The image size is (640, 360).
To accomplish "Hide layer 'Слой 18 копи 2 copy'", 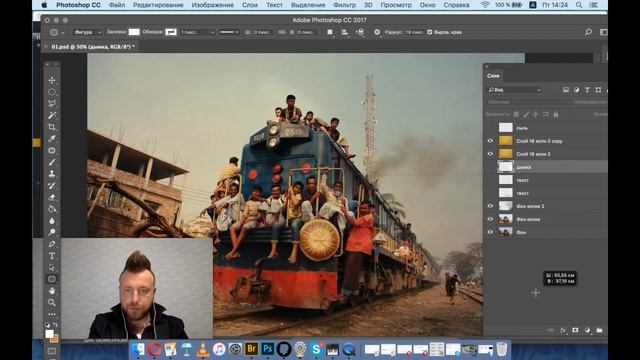I will [x=490, y=141].
